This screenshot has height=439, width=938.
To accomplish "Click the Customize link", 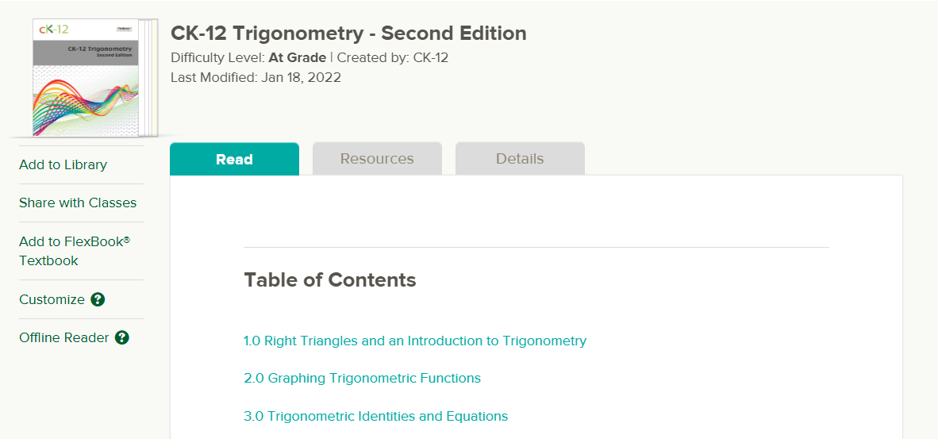I will pyautogui.click(x=51, y=300).
